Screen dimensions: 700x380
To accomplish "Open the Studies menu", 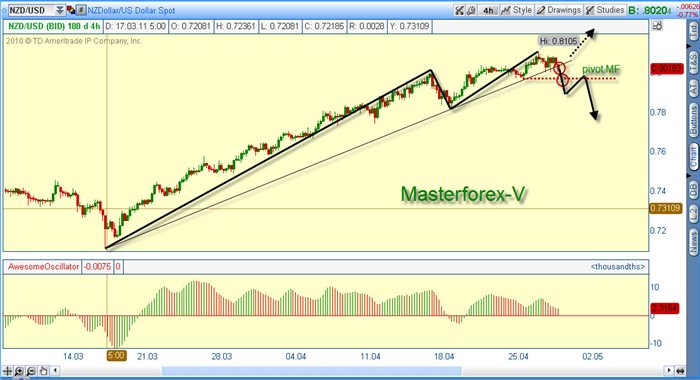I will (x=605, y=10).
